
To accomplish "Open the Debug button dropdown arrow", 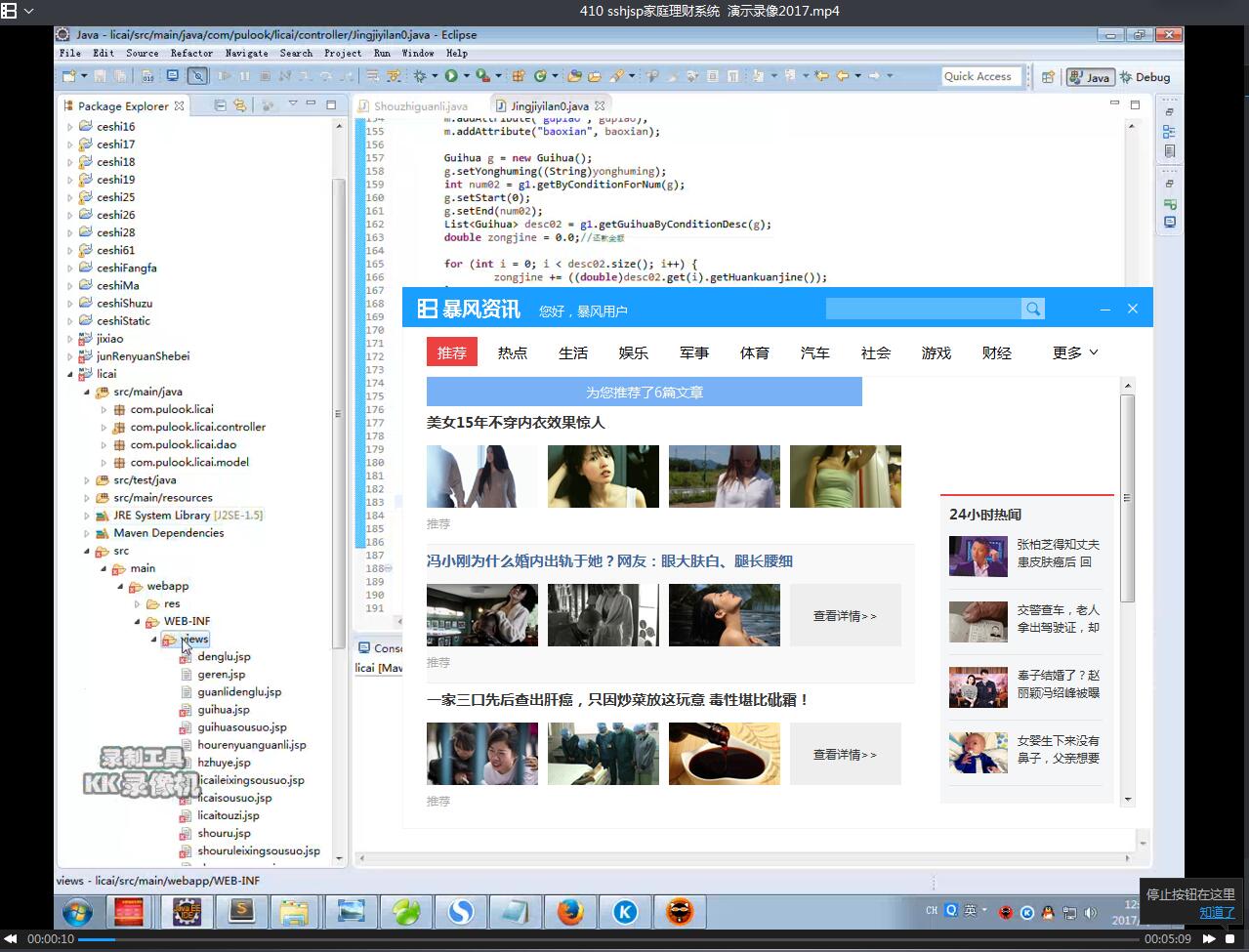I will 435,76.
